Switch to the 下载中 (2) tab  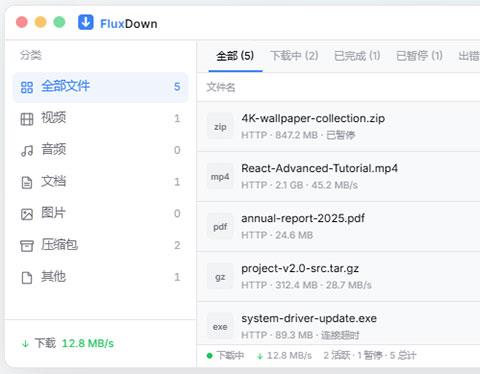[x=294, y=56]
